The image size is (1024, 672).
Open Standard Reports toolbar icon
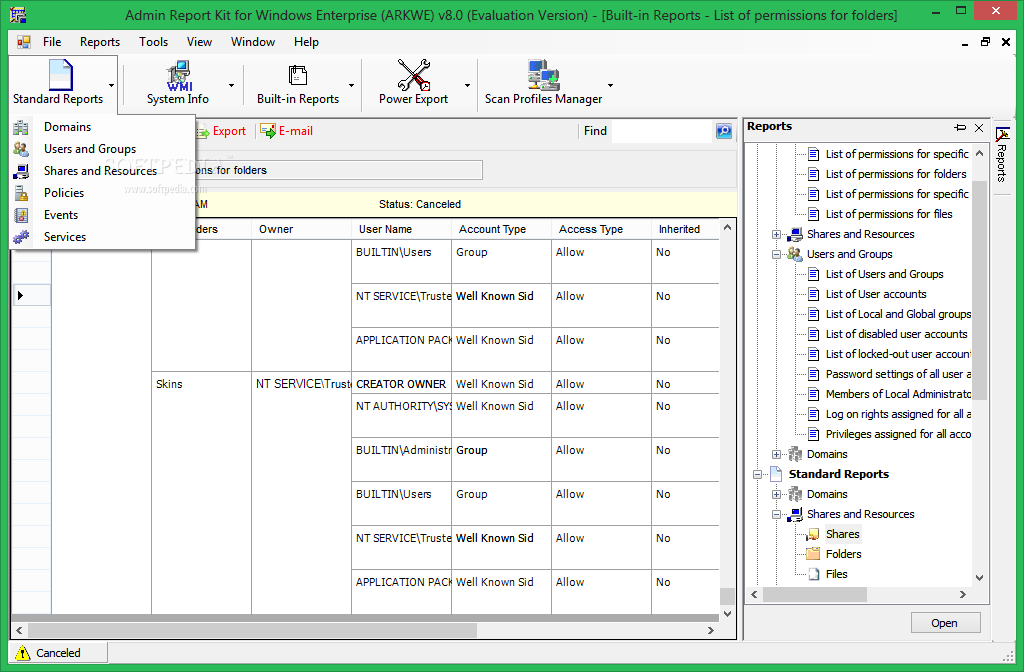pos(60,74)
